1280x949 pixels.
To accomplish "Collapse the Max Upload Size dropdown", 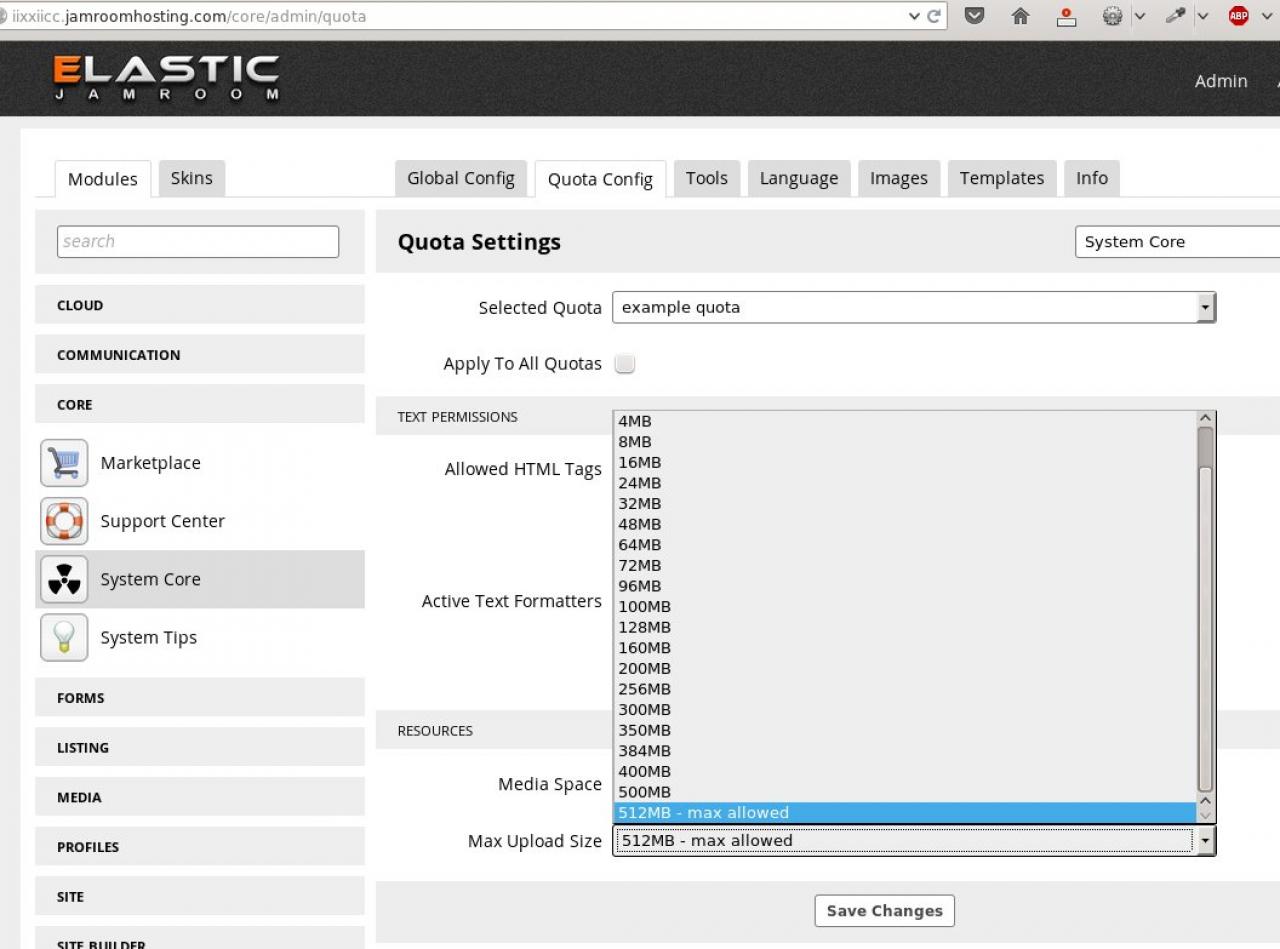I will [x=1206, y=841].
